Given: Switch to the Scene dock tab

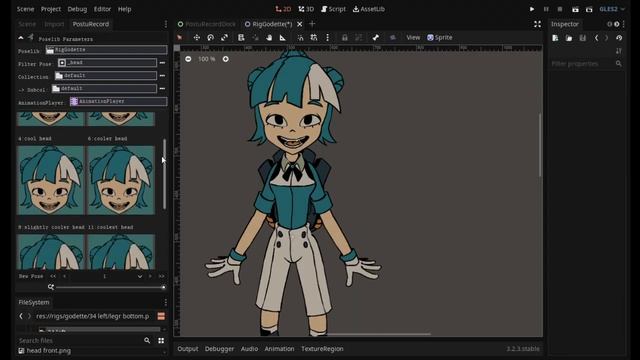Looking at the screenshot, I should click(x=27, y=24).
